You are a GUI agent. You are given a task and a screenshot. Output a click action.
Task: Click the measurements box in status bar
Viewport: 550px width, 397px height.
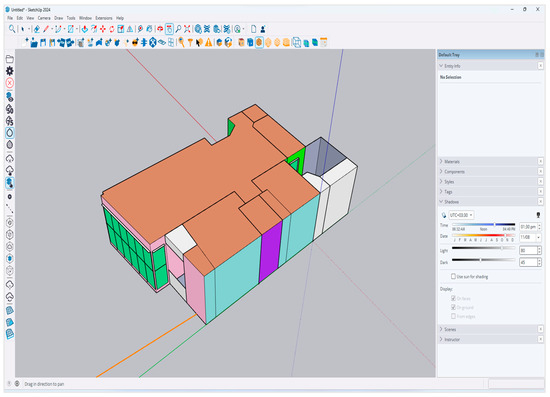[x=516, y=384]
